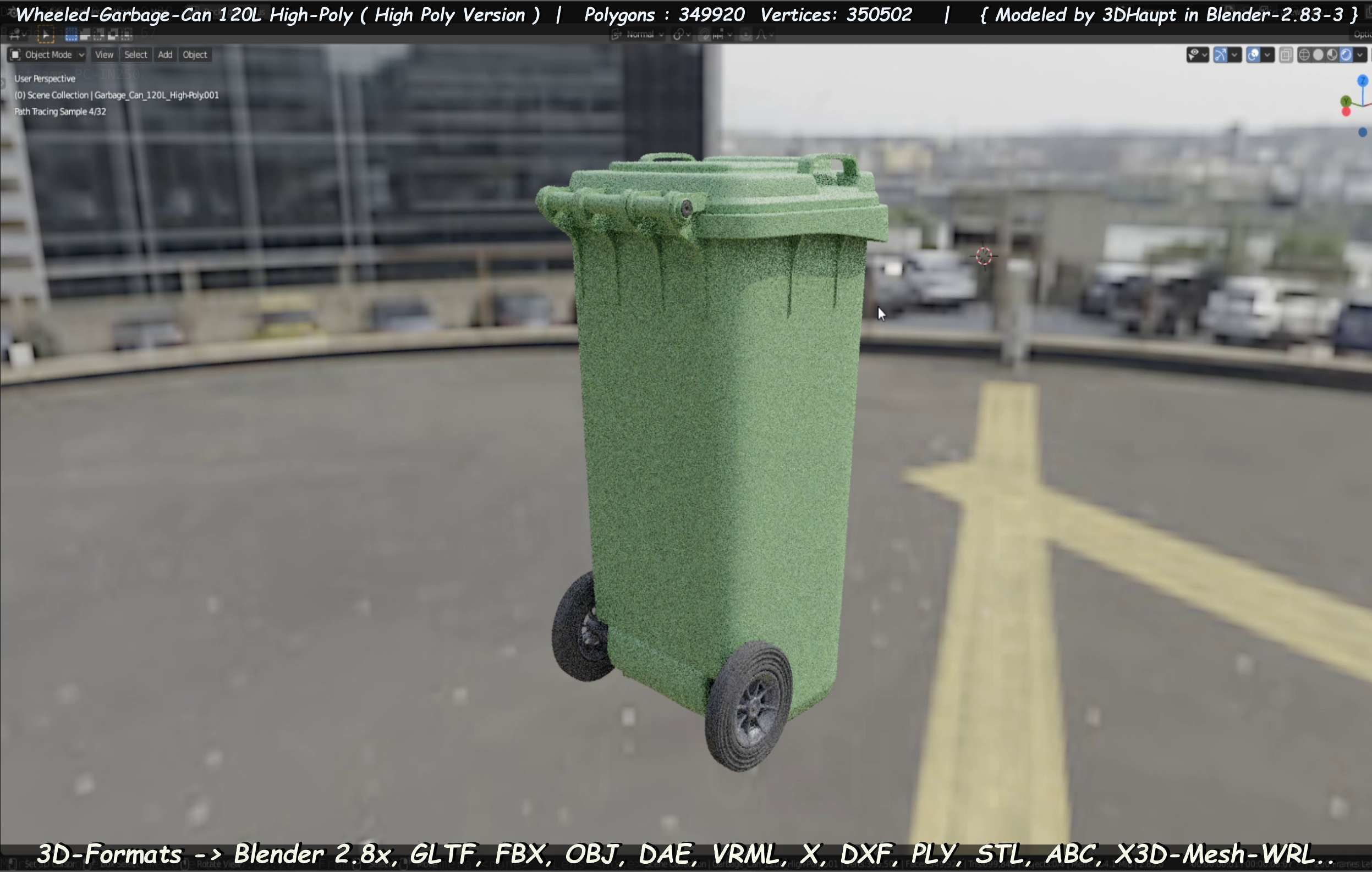The image size is (1372, 872).
Task: Toggle the show overlays button
Action: pyautogui.click(x=1253, y=54)
